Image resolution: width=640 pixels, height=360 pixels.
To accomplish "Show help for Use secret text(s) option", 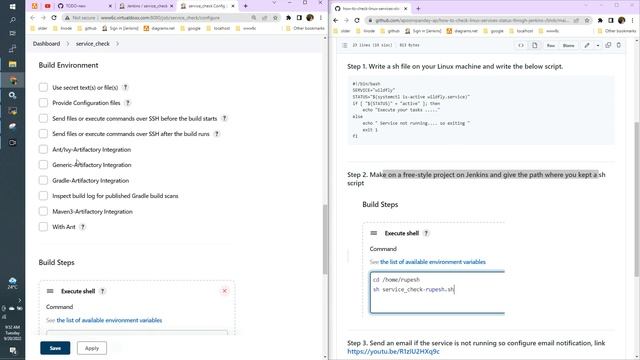I will coord(125,87).
